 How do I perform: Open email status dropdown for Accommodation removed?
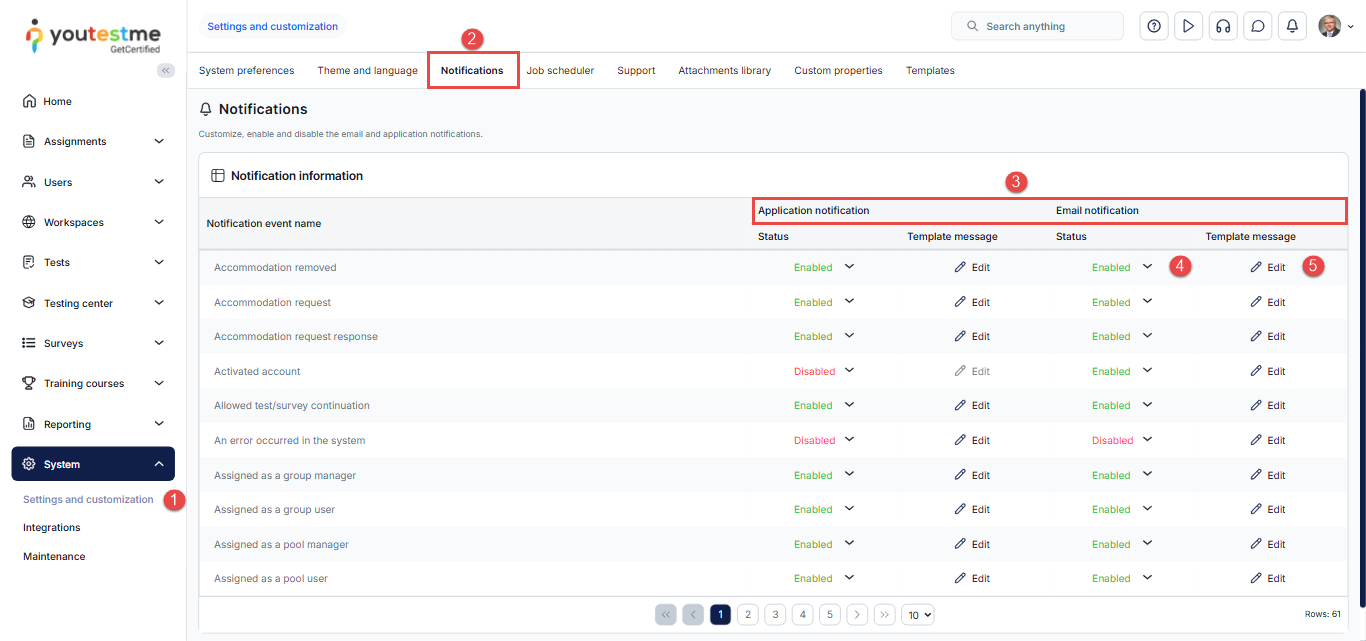pos(1147,267)
